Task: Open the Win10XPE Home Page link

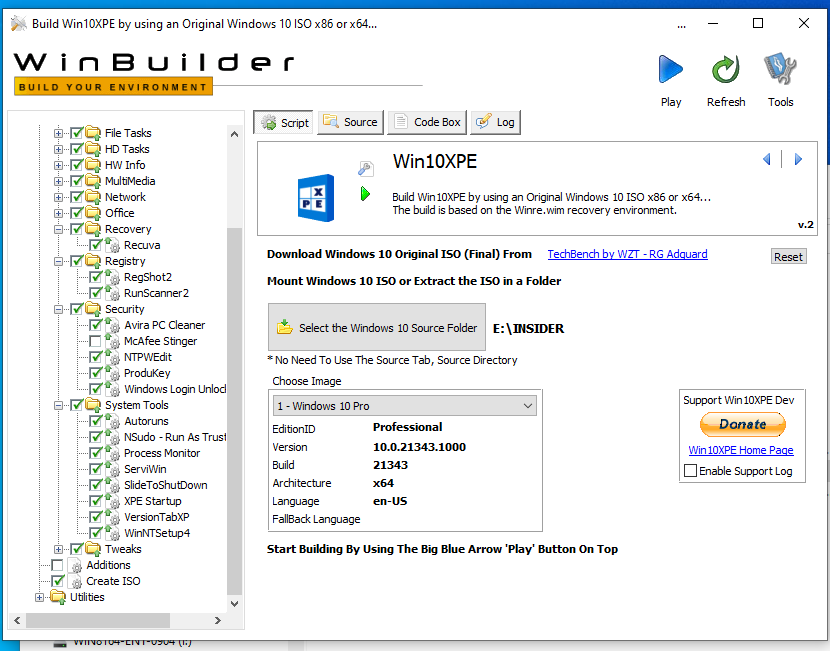Action: pos(741,450)
